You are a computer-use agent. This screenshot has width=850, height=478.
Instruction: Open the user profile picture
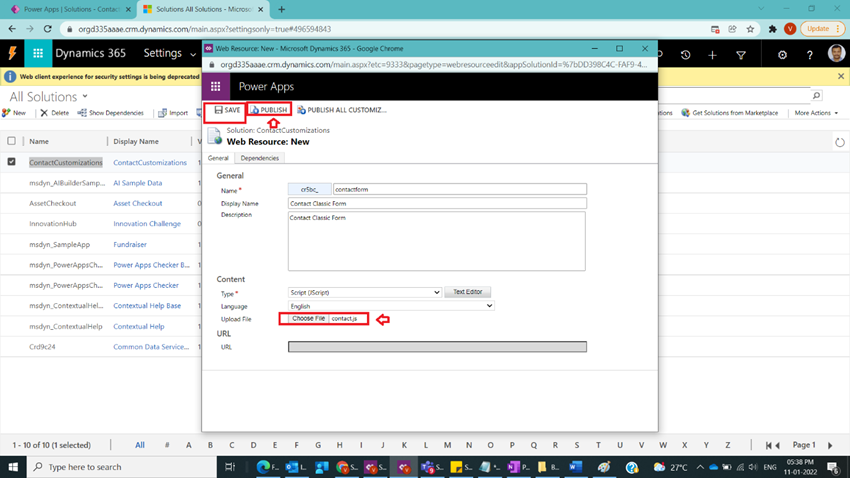click(836, 53)
